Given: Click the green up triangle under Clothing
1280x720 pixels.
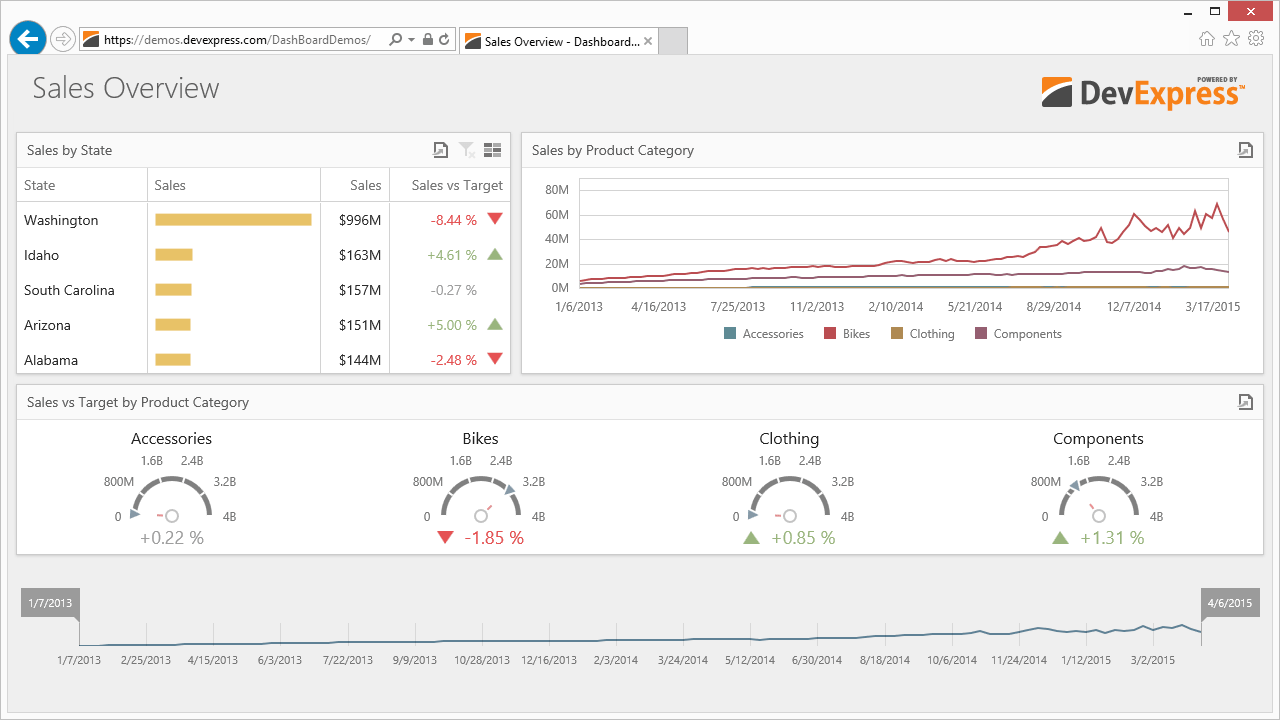Looking at the screenshot, I should pos(752,538).
